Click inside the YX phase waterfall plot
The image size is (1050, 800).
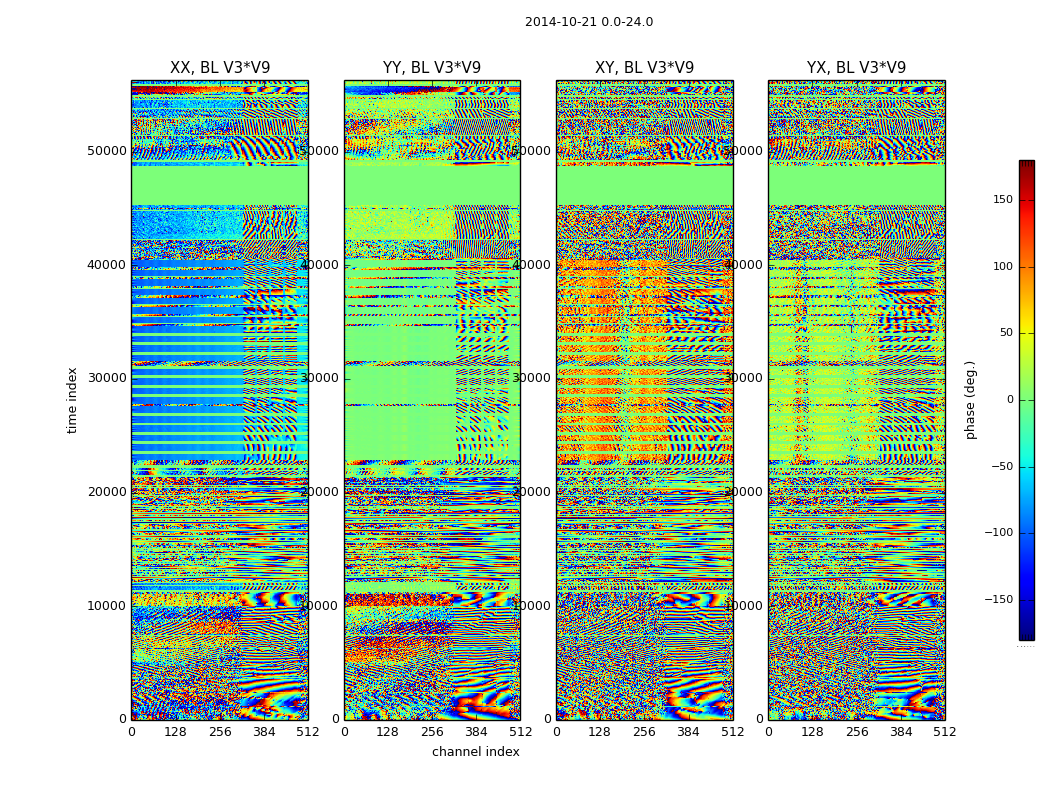(x=856, y=400)
